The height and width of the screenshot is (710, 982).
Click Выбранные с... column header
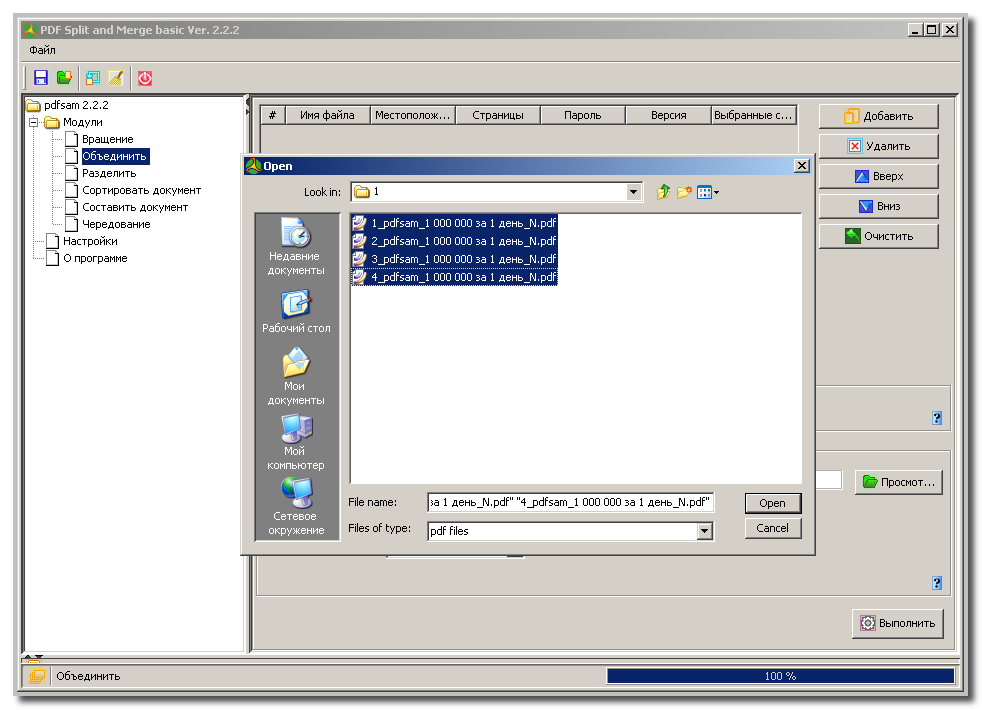click(x=754, y=115)
